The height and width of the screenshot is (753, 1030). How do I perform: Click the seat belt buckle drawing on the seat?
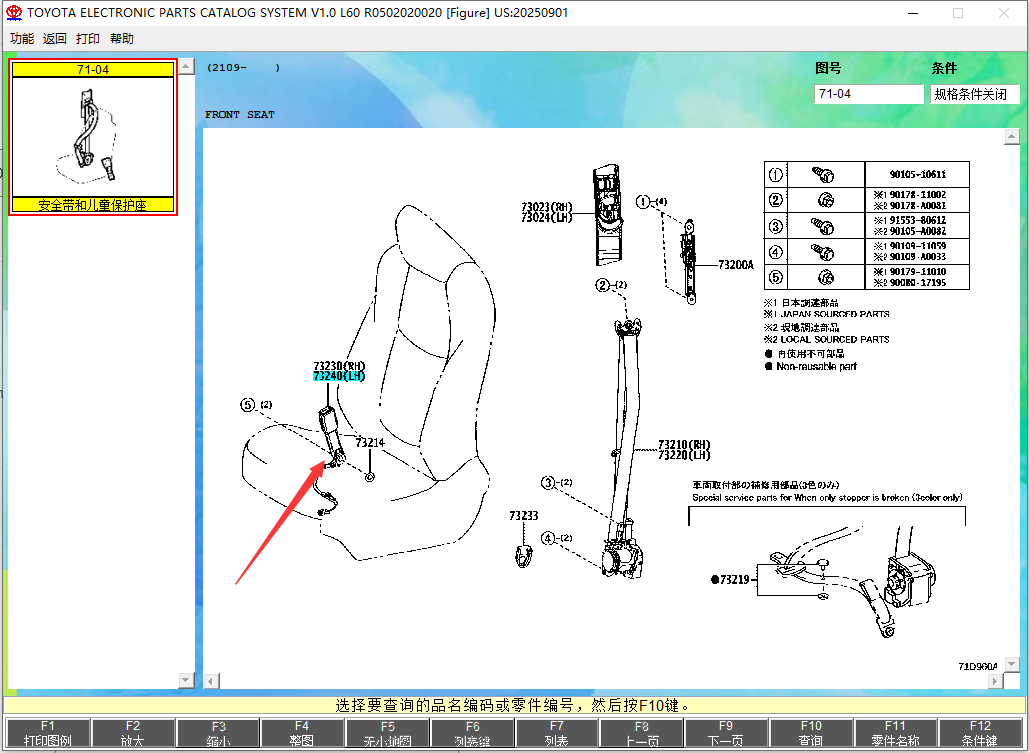tap(332, 437)
